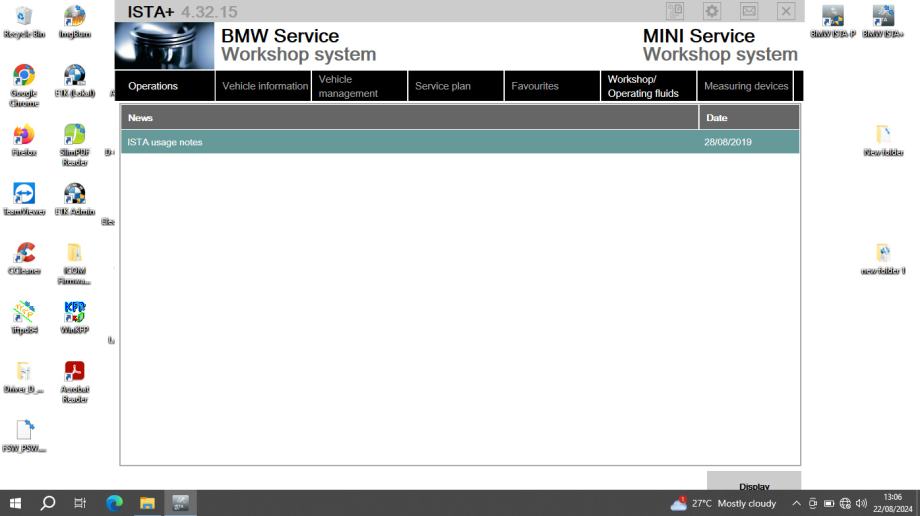
Task: Open BMW ISTA+ desktop shortcut
Action: point(883,22)
